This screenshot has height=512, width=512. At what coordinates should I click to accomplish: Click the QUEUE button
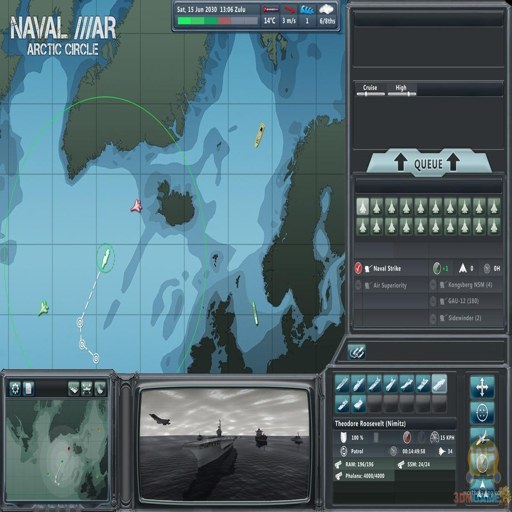pyautogui.click(x=428, y=163)
